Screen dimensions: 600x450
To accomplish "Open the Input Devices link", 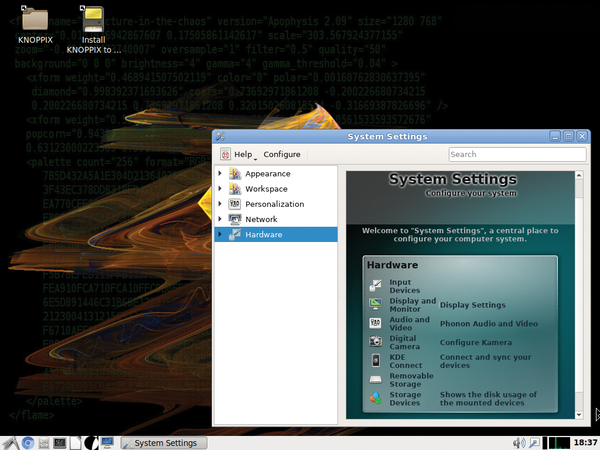I will (x=404, y=286).
